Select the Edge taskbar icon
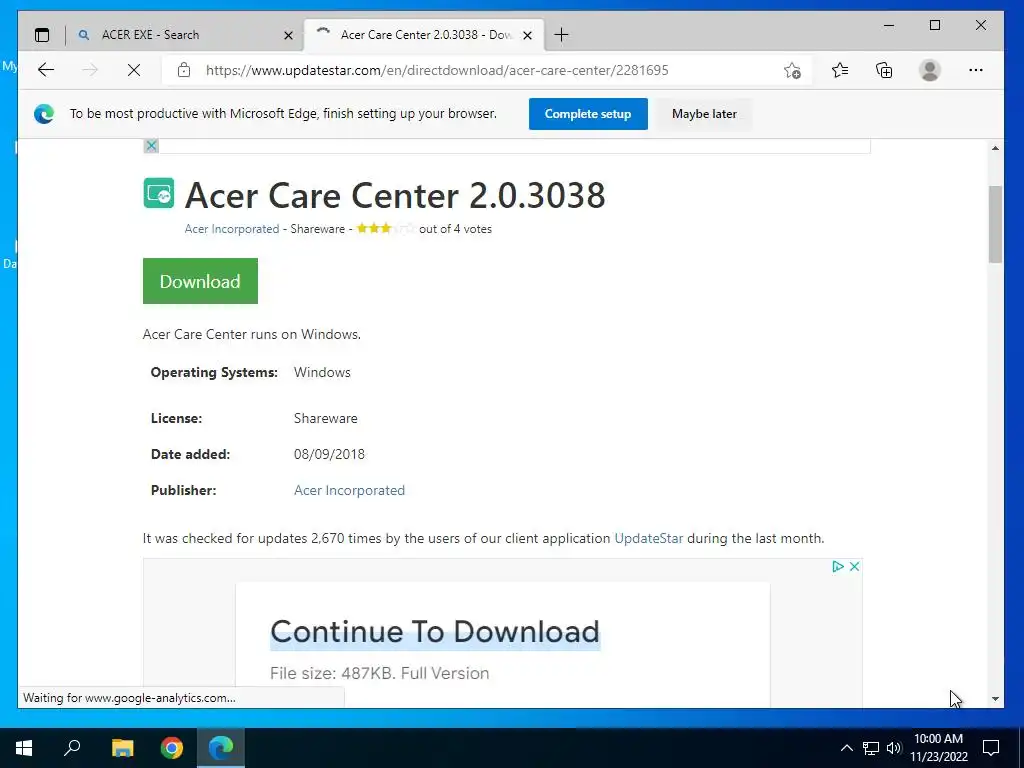 tap(221, 748)
